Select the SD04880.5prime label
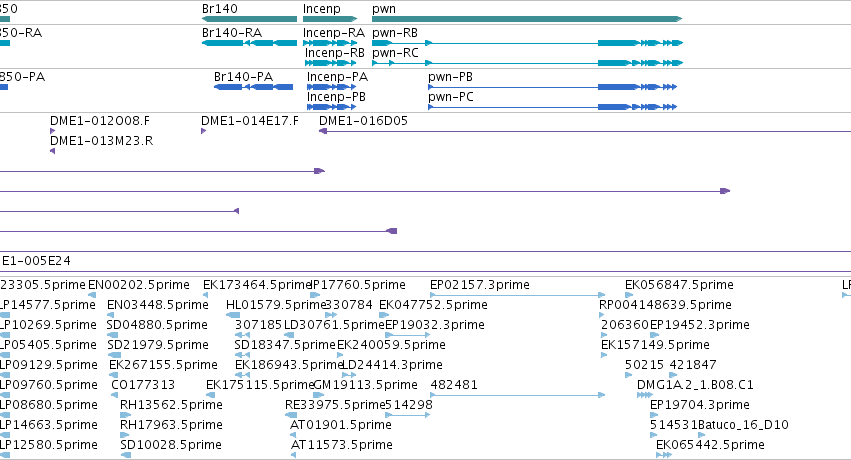Image resolution: width=851 pixels, height=460 pixels. [x=157, y=325]
